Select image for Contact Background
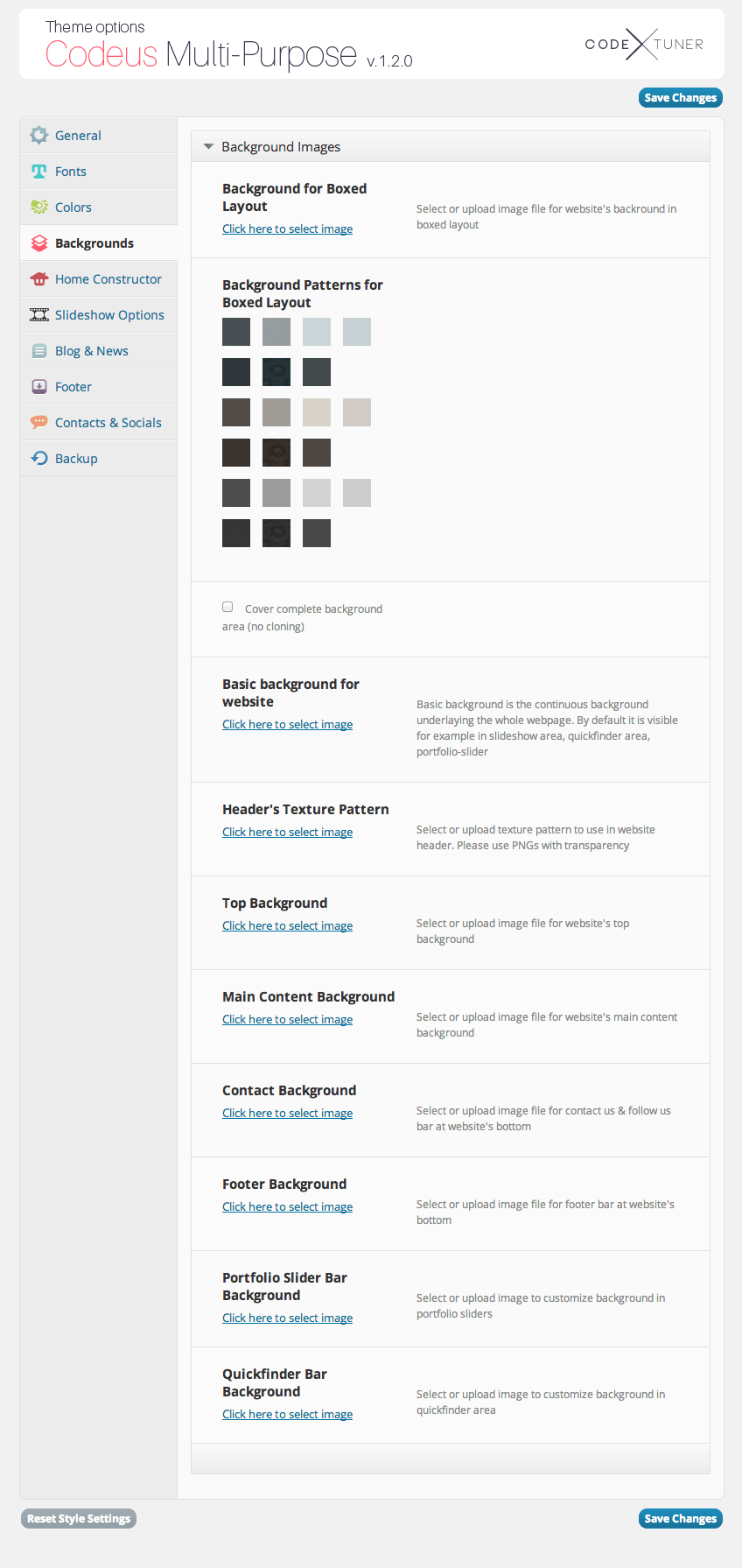Screen dimensions: 742x1568 point(287,1113)
